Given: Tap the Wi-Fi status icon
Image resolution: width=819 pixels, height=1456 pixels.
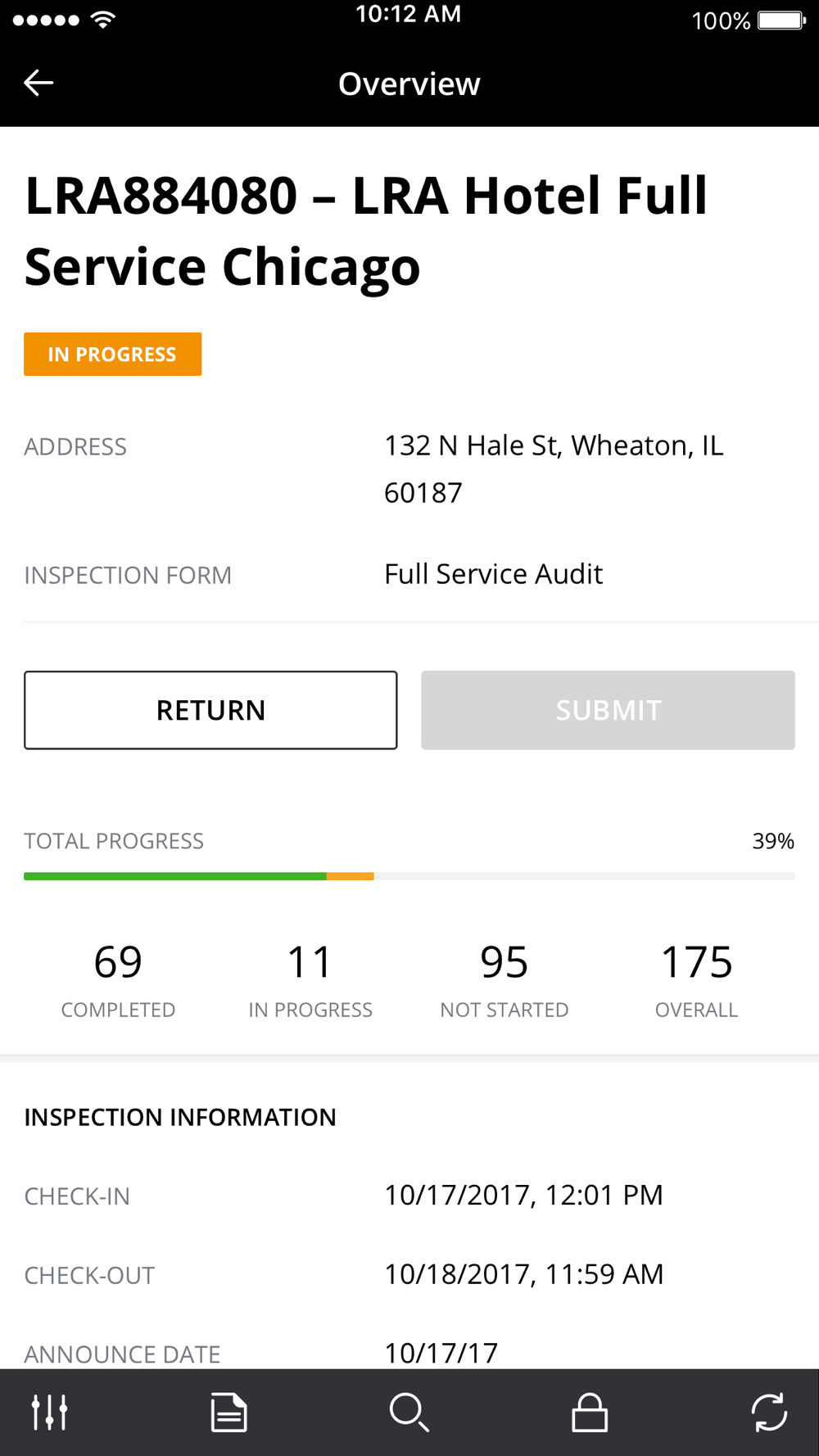Looking at the screenshot, I should click(103, 20).
